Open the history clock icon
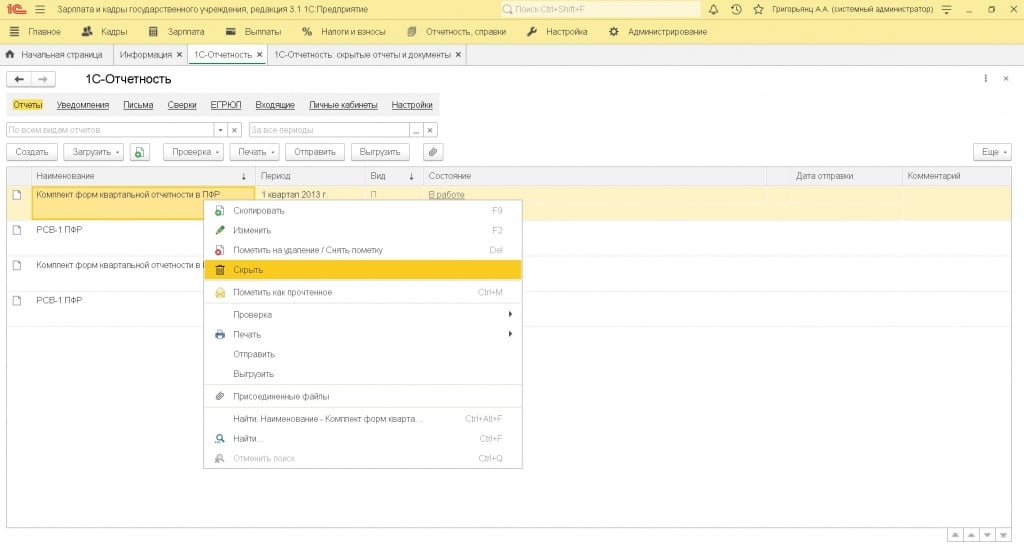Screen dimensions: 1024x550 [736, 9]
